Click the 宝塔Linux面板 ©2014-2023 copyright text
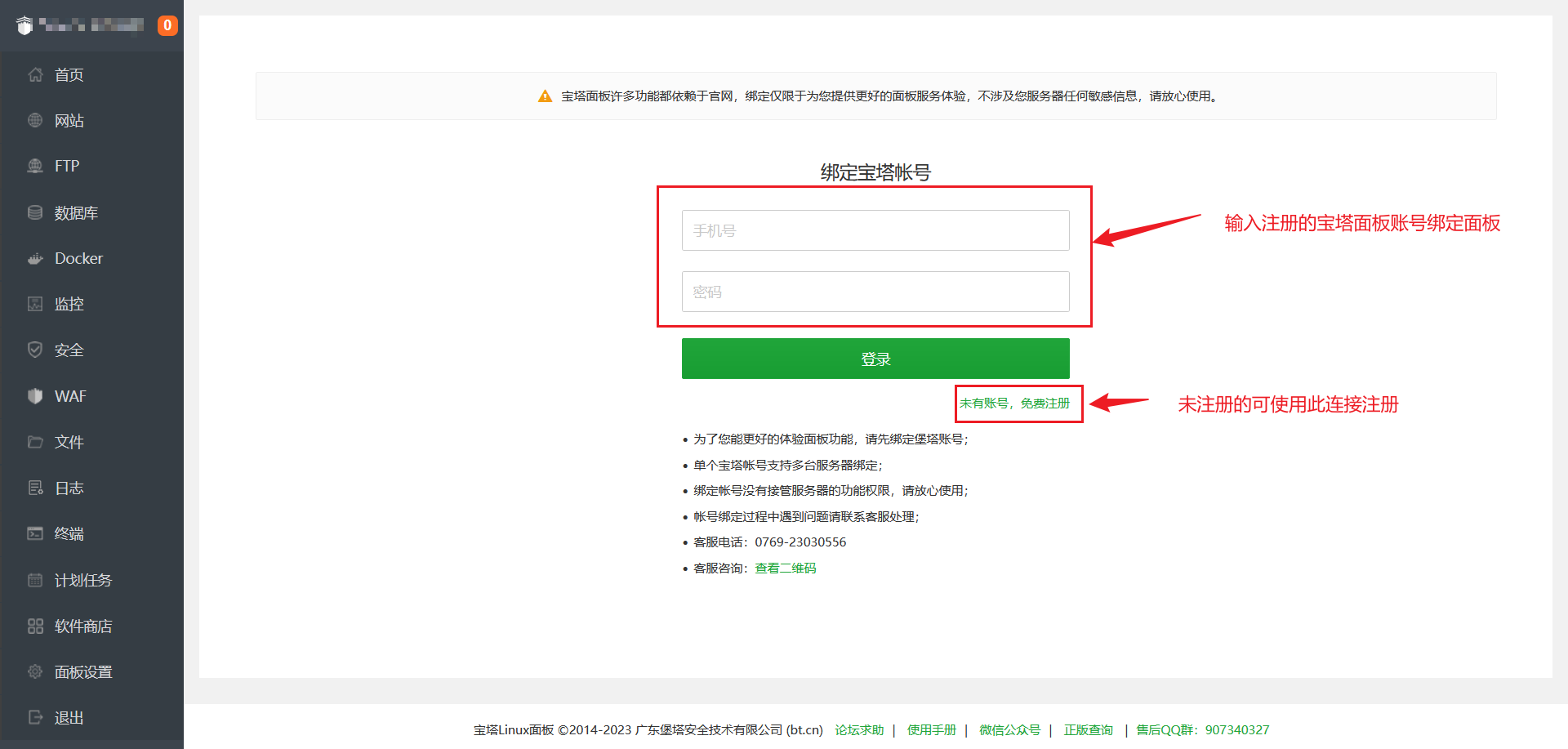This screenshot has height=749, width=1568. pos(648,729)
